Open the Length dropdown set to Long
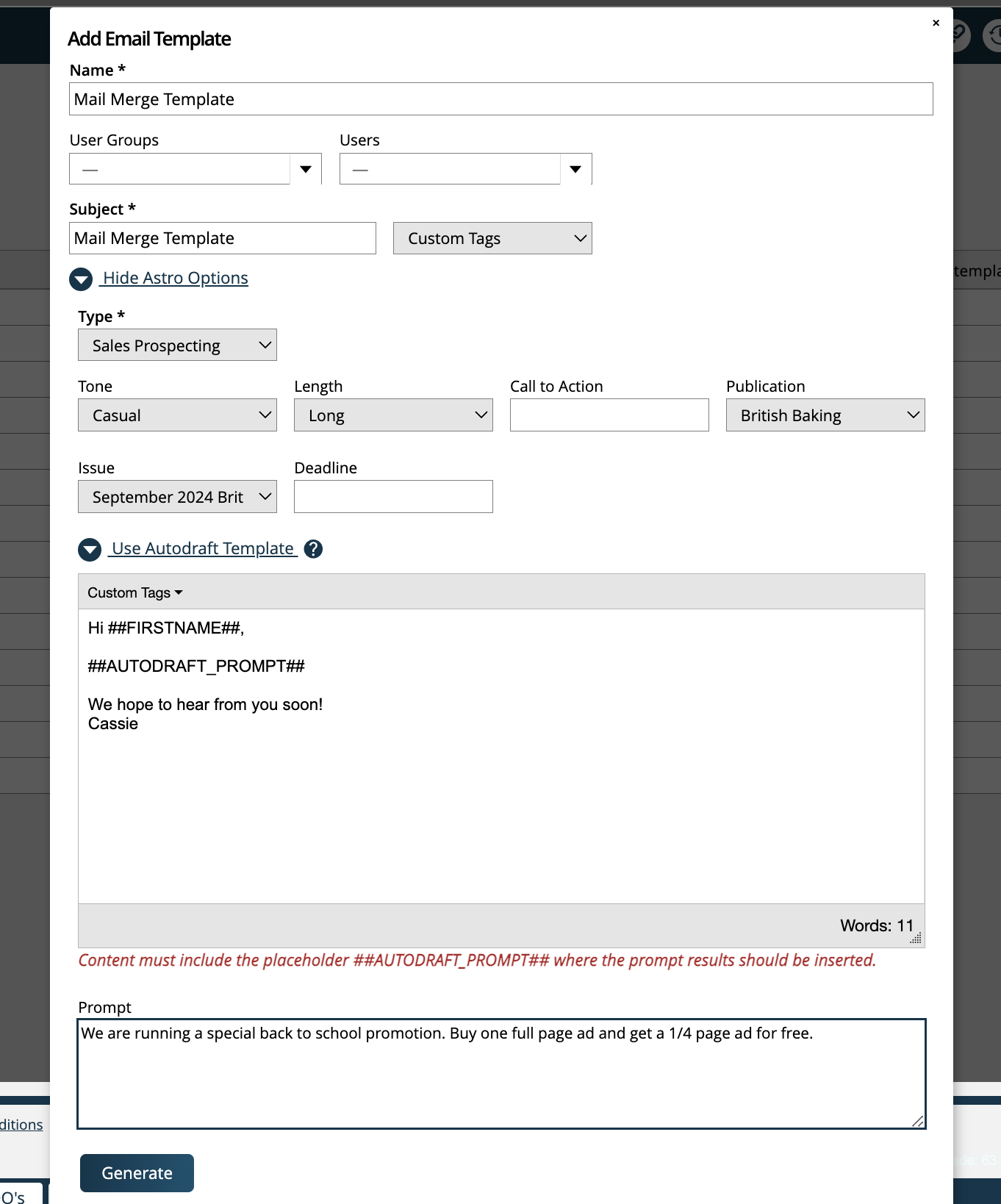The image size is (1001, 1204). pyautogui.click(x=393, y=415)
